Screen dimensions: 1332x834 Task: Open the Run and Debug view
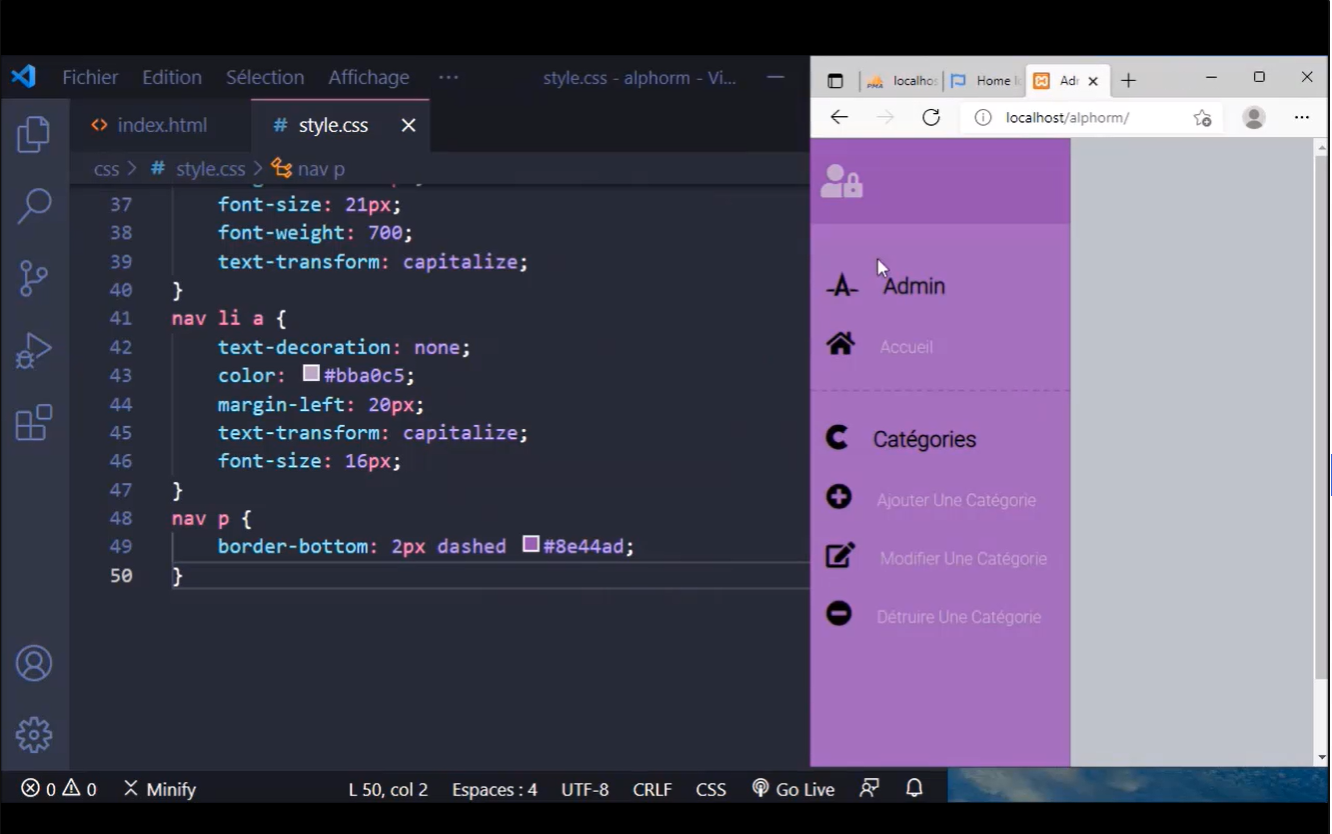pos(34,351)
